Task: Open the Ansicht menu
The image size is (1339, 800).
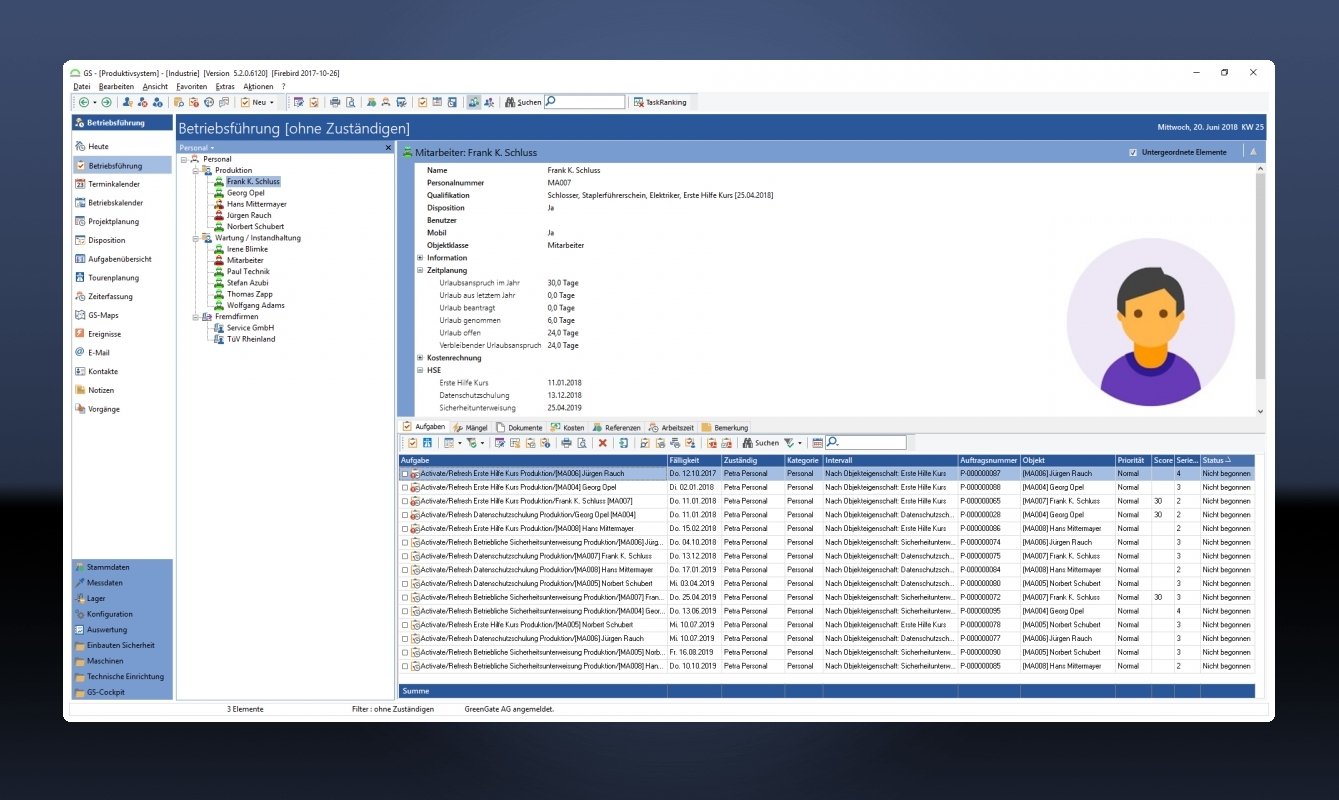Action: click(x=155, y=87)
